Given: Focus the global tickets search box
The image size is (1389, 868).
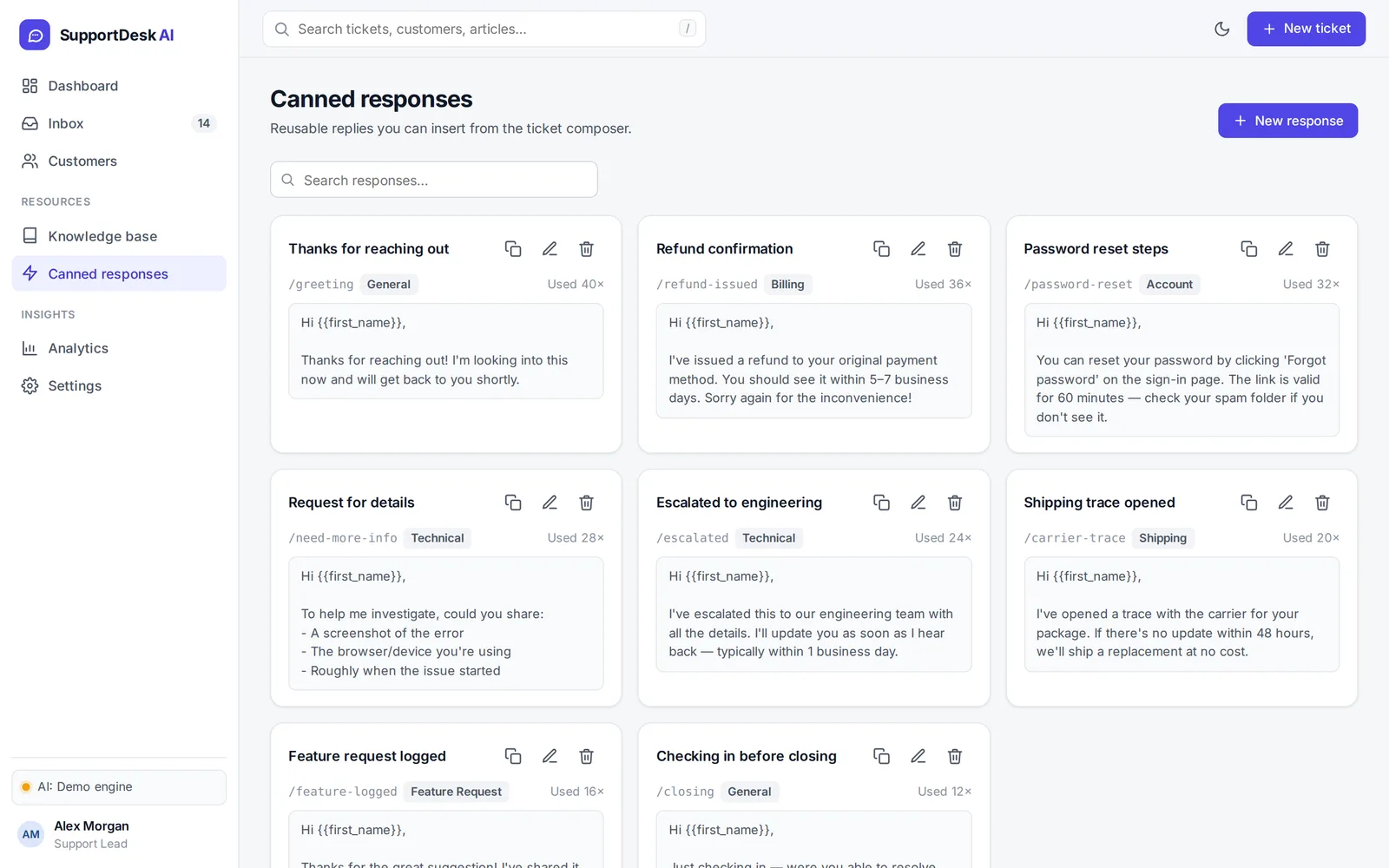Looking at the screenshot, I should pos(484,29).
